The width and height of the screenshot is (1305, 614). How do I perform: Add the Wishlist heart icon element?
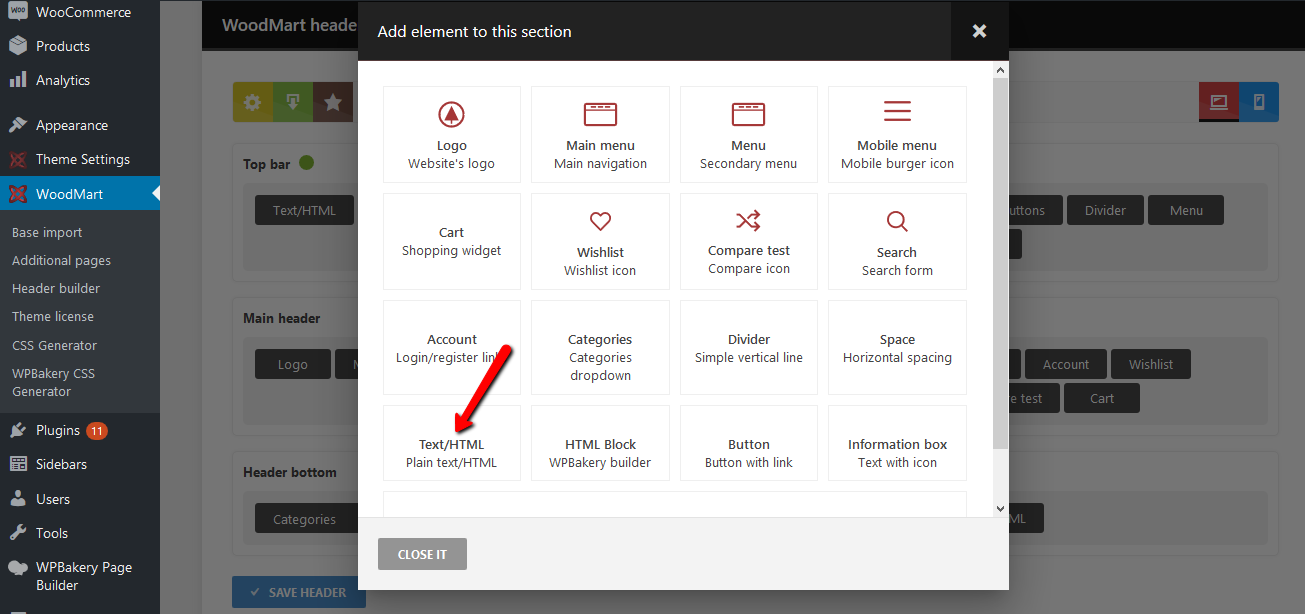click(x=600, y=241)
